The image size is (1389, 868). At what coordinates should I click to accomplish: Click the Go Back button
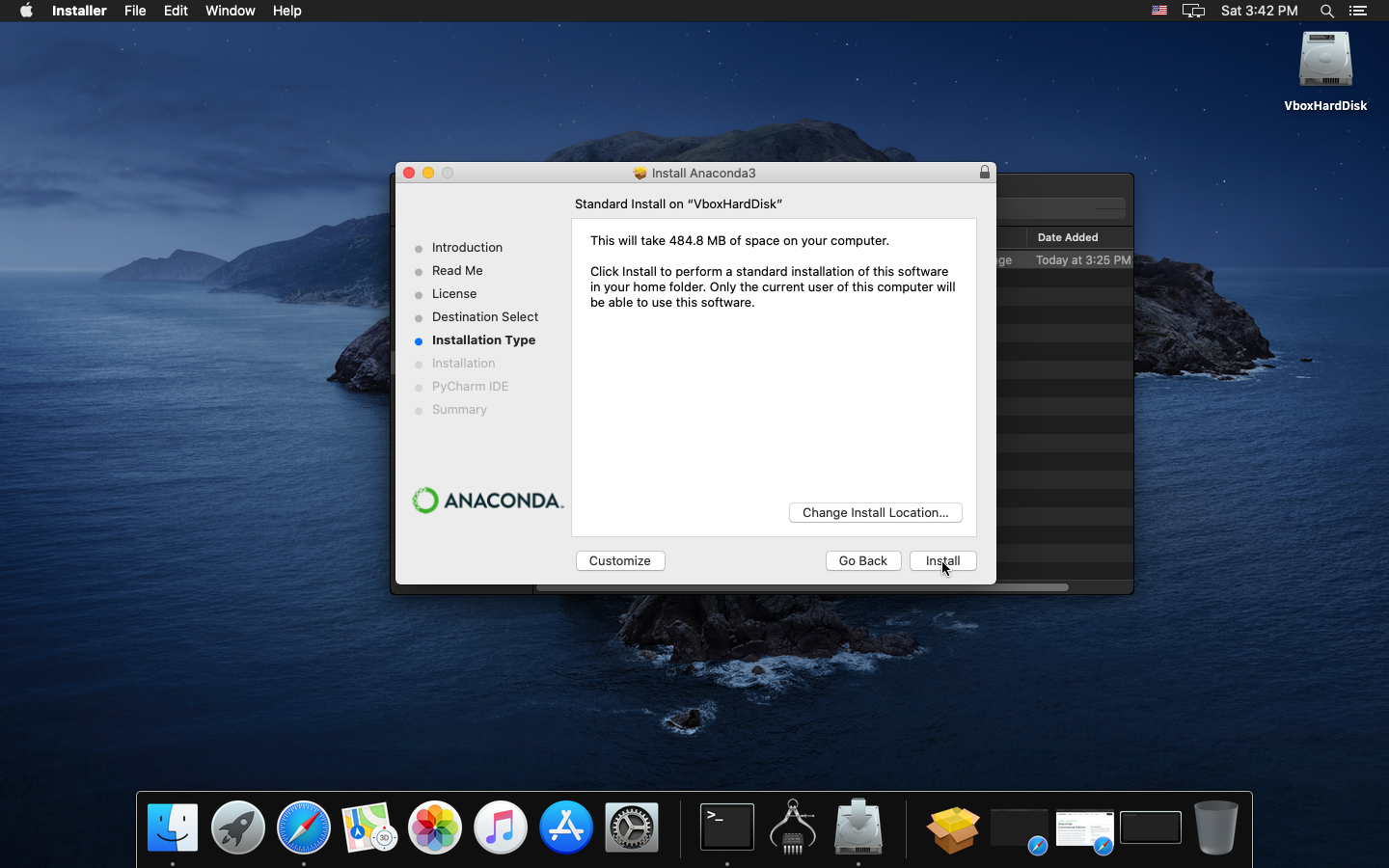(862, 560)
